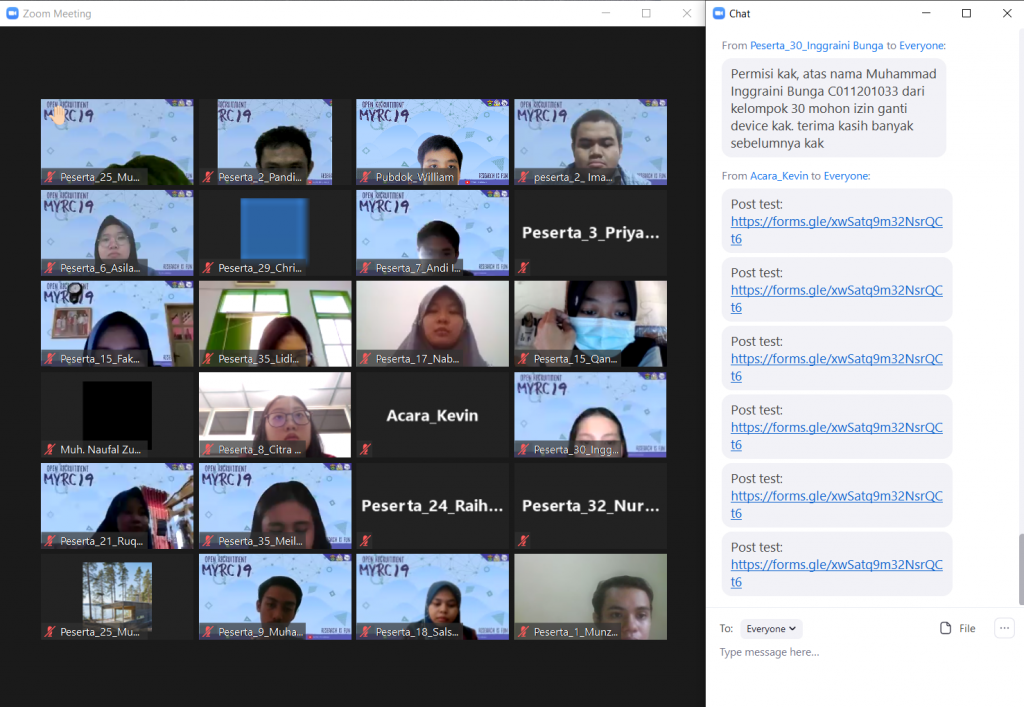Click muted mic icon under Peserta_24_Raih
This screenshot has height=707, width=1024.
[x=366, y=541]
